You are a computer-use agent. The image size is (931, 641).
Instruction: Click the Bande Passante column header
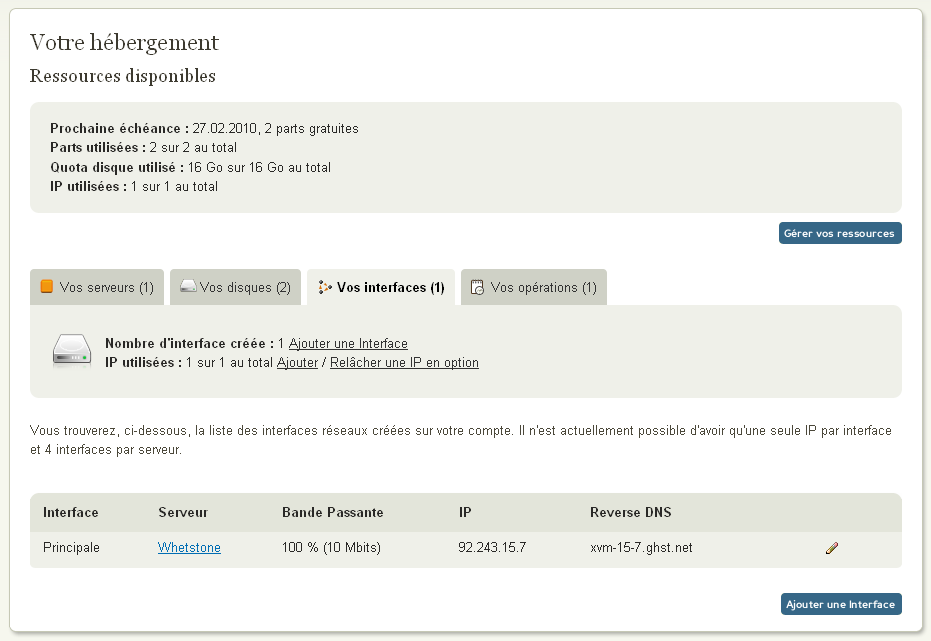[332, 512]
